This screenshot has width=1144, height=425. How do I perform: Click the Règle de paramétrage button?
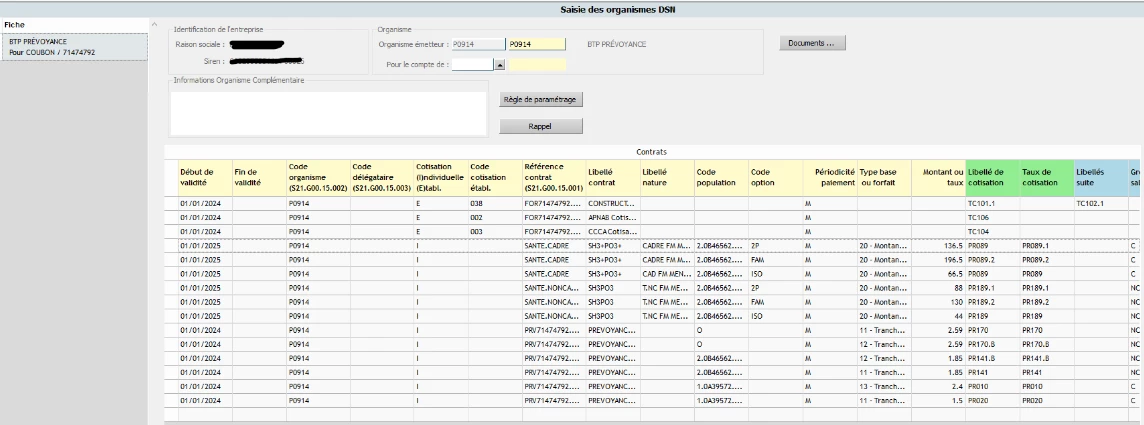pyautogui.click(x=541, y=99)
